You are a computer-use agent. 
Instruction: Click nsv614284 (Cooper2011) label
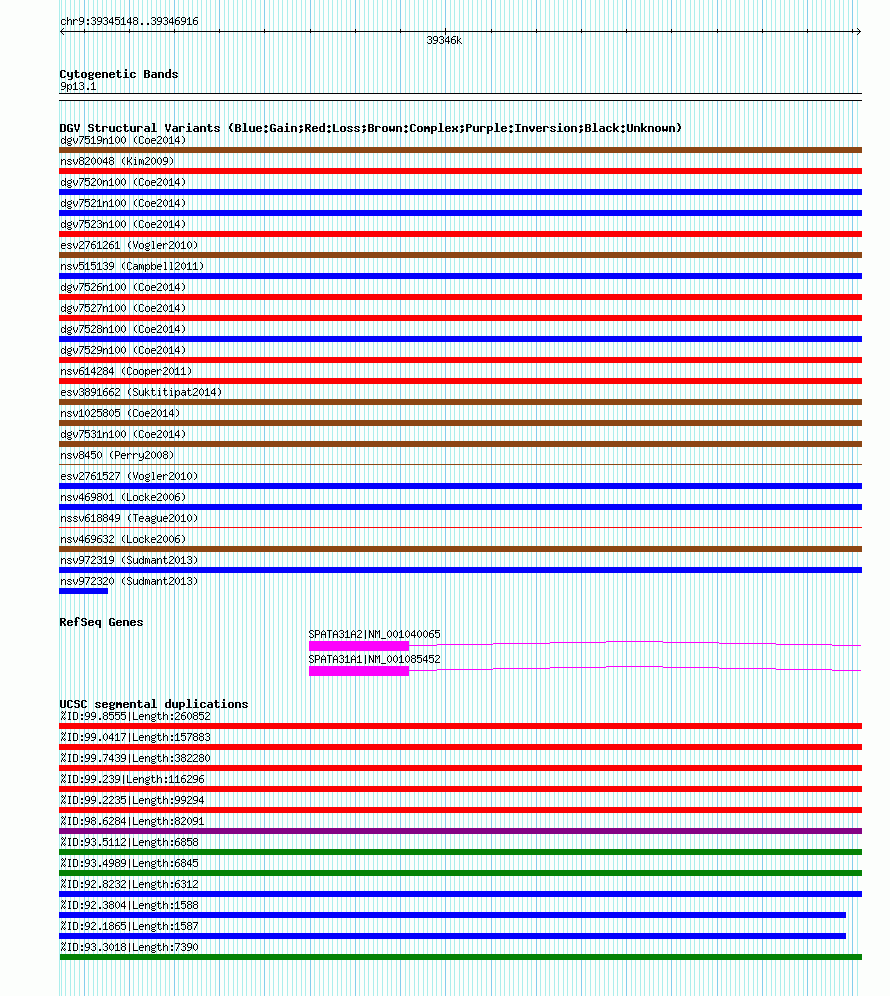coord(126,371)
